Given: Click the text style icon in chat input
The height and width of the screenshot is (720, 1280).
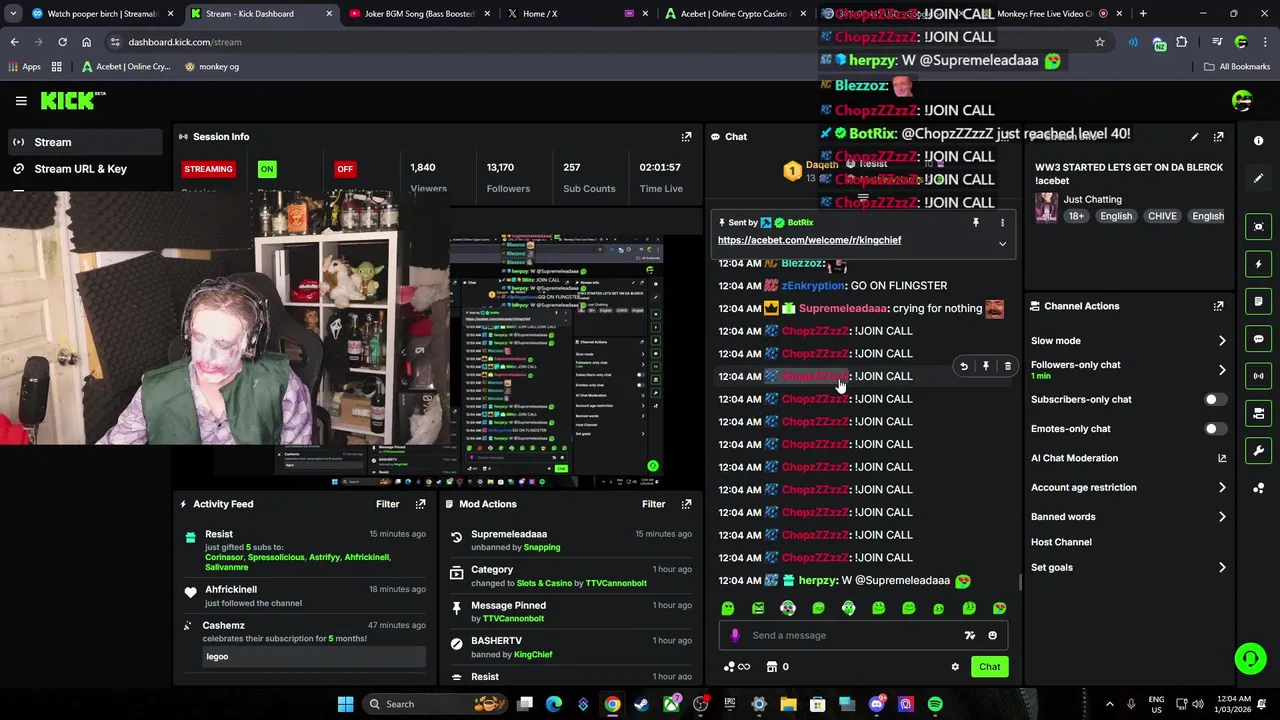Looking at the screenshot, I should coord(969,635).
